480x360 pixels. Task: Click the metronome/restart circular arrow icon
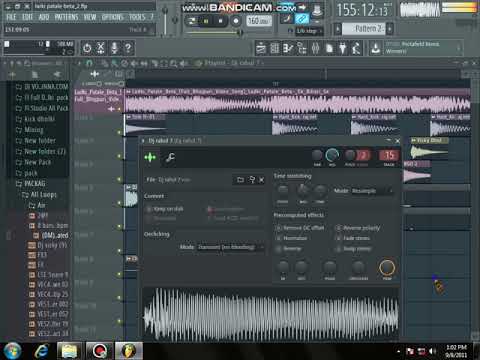[x=87, y=48]
